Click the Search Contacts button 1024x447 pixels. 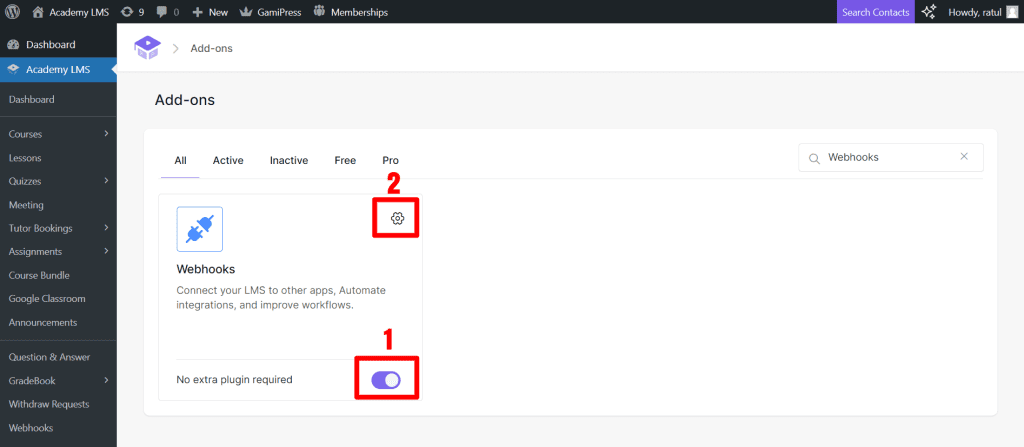[876, 12]
